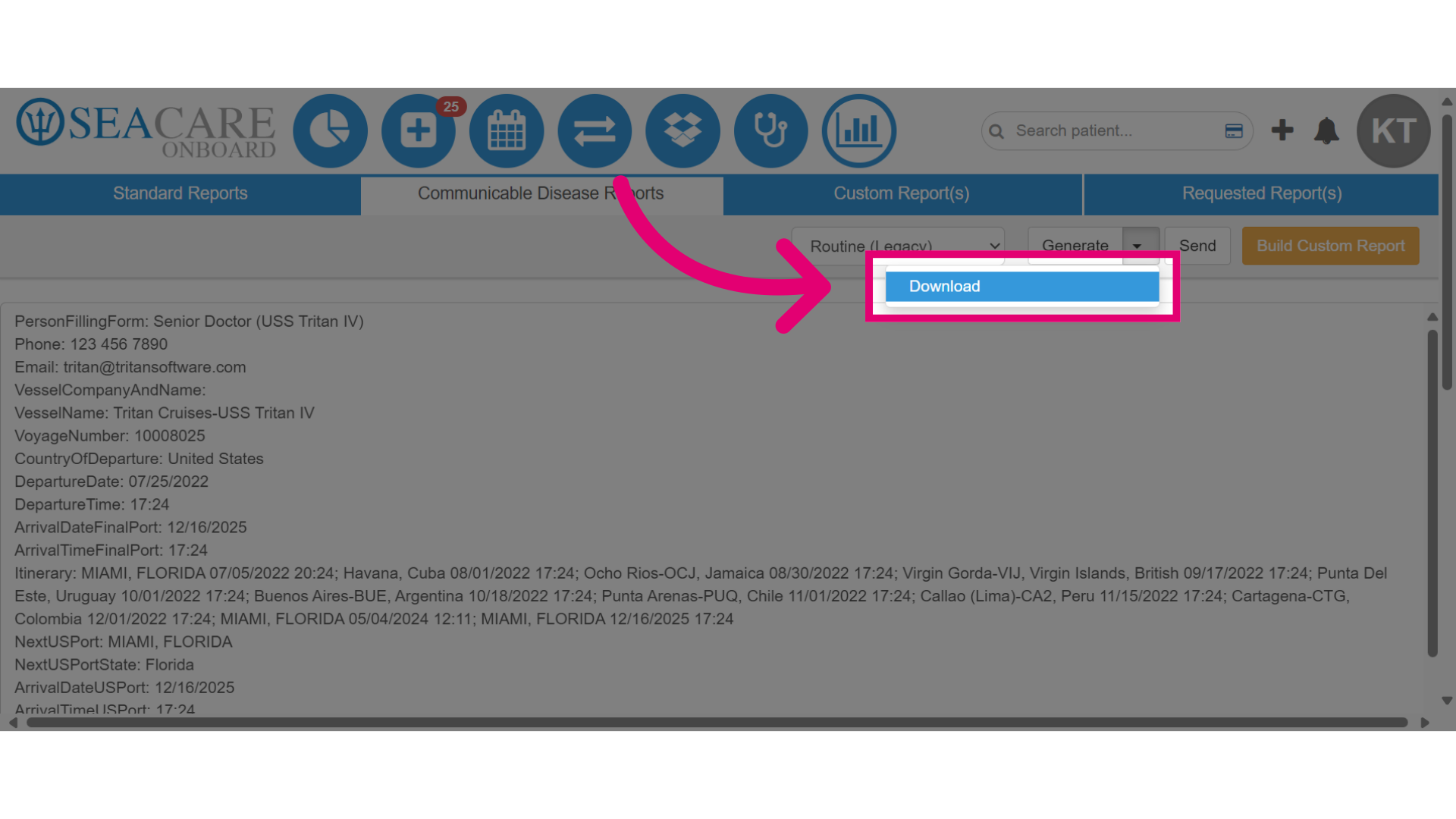Screen dimensions: 1456x819
Task: Click the page scrollbar down arrow
Action: click(x=1447, y=701)
